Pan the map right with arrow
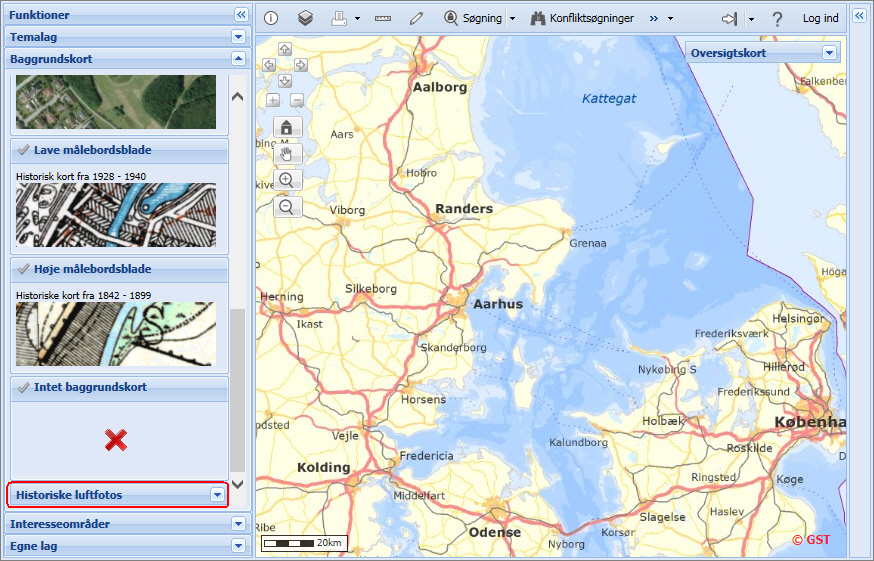 pos(300,65)
